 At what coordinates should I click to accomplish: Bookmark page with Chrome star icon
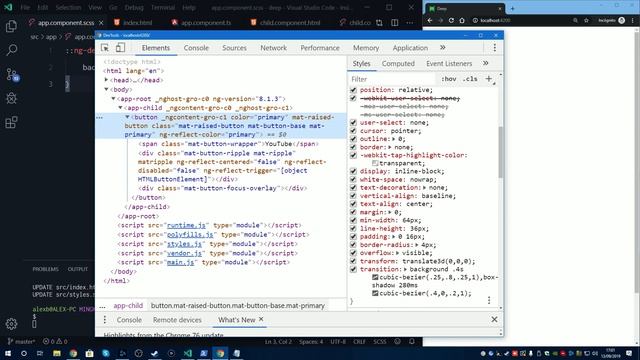[587, 20]
